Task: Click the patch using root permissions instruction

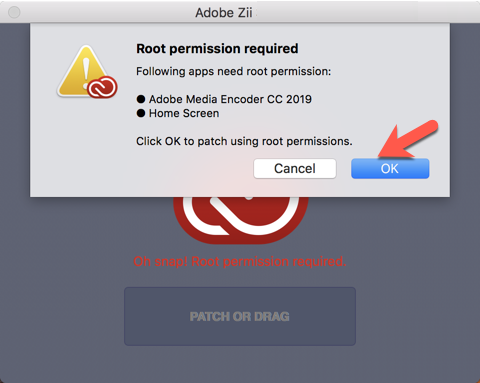Action: coord(244,141)
